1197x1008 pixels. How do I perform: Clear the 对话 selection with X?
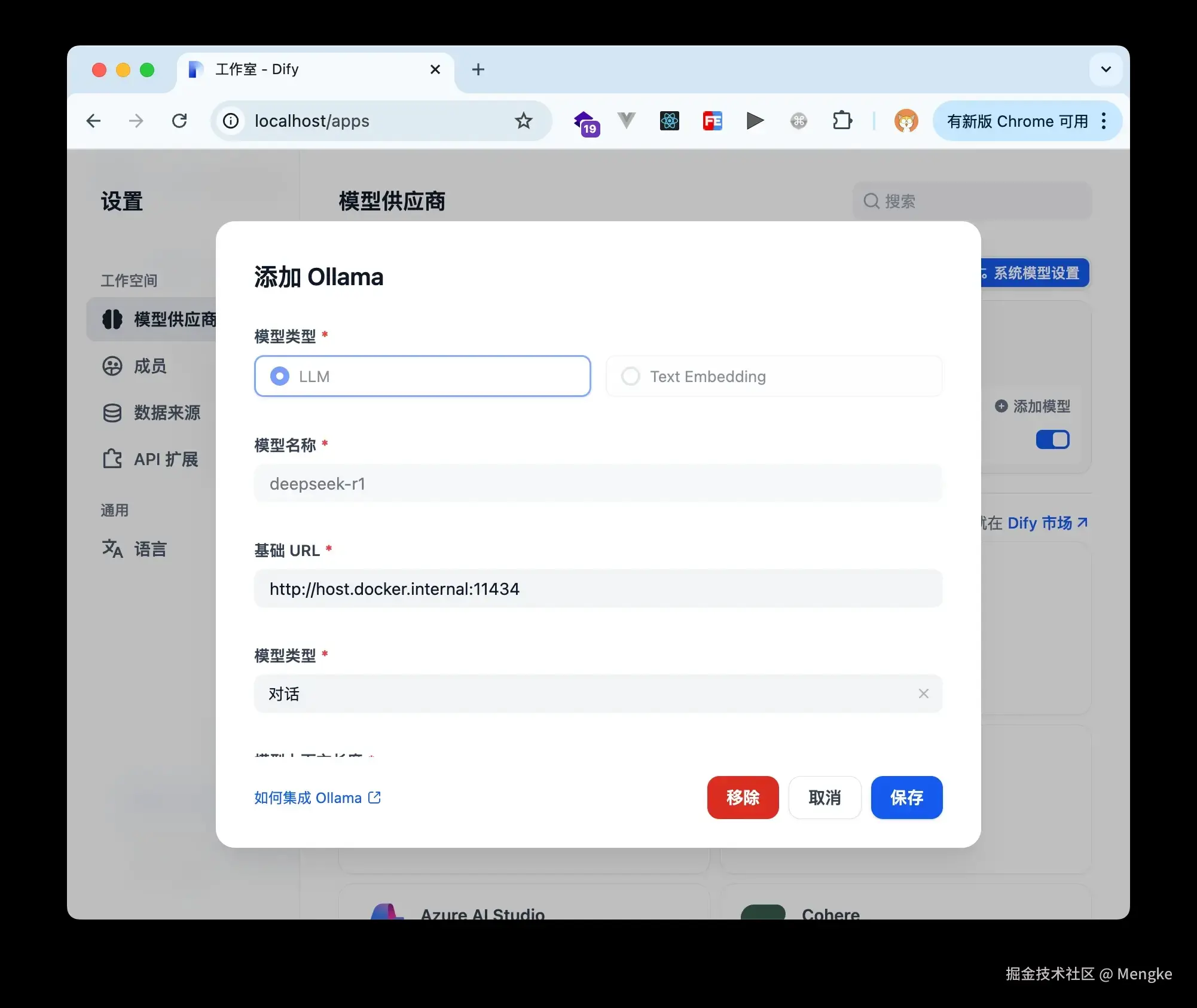point(923,694)
